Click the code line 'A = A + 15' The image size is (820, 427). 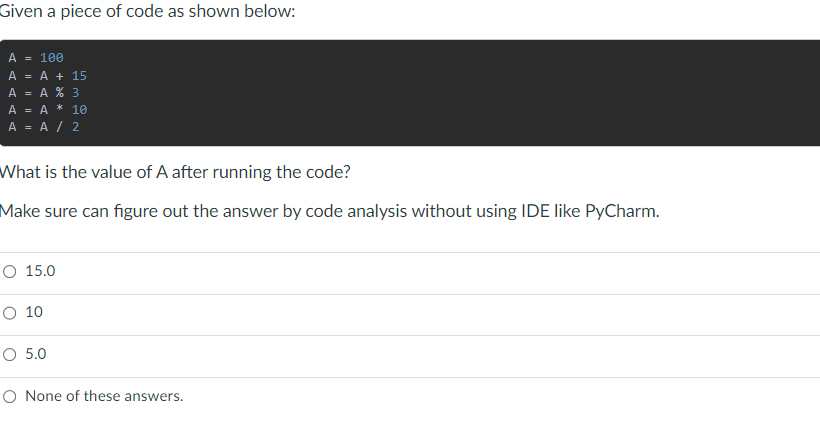(x=48, y=76)
